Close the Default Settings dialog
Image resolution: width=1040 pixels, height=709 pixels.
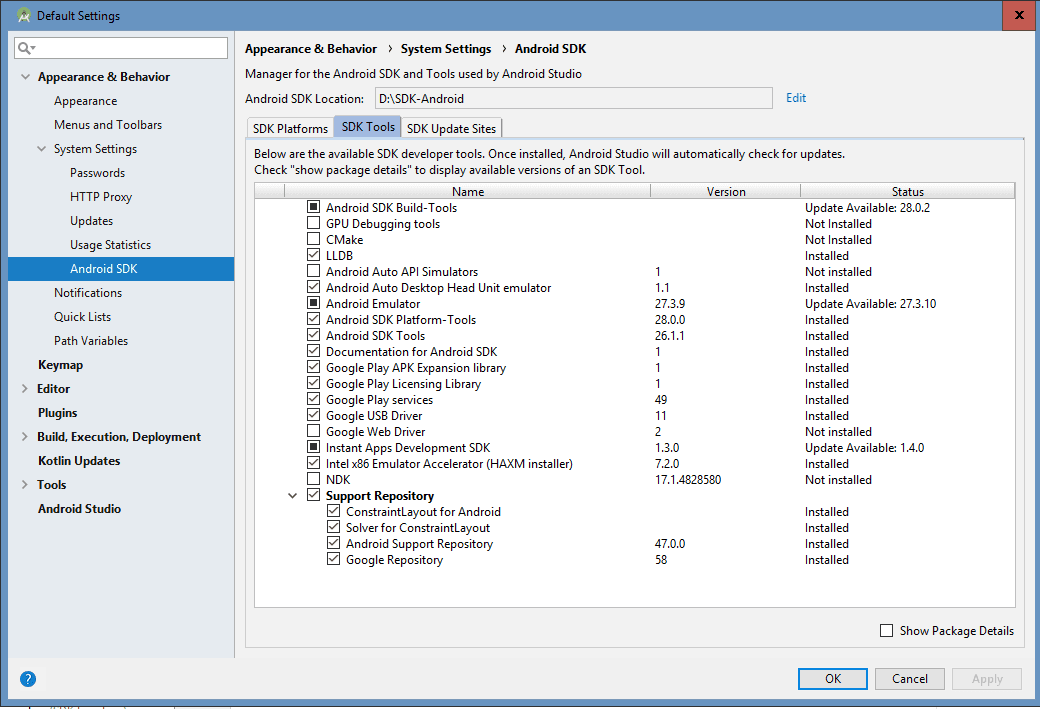tap(1019, 15)
